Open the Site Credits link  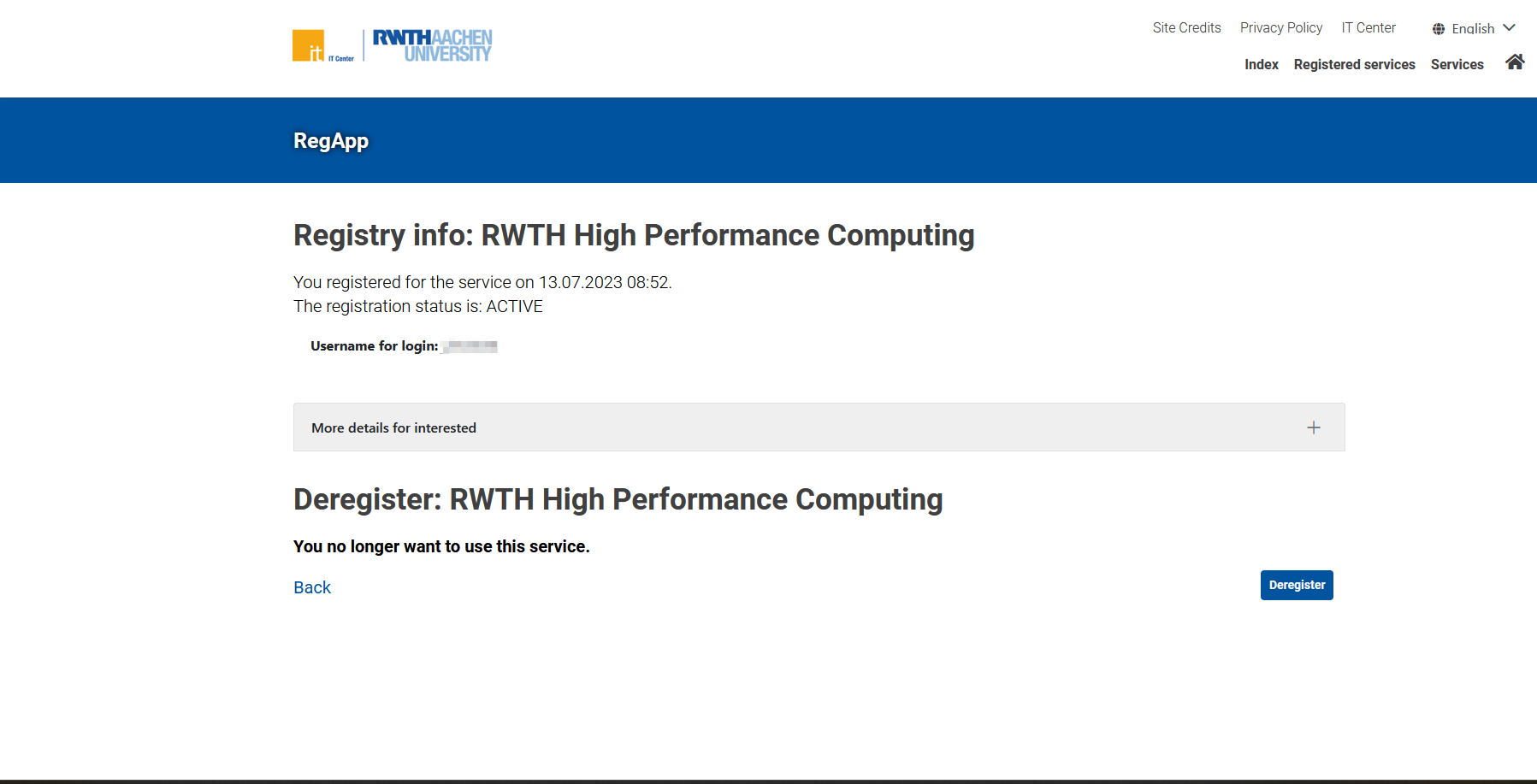click(1186, 28)
